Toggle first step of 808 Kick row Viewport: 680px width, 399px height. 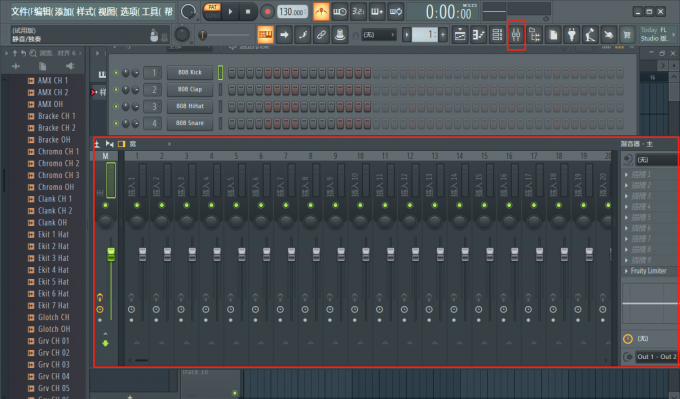click(232, 72)
